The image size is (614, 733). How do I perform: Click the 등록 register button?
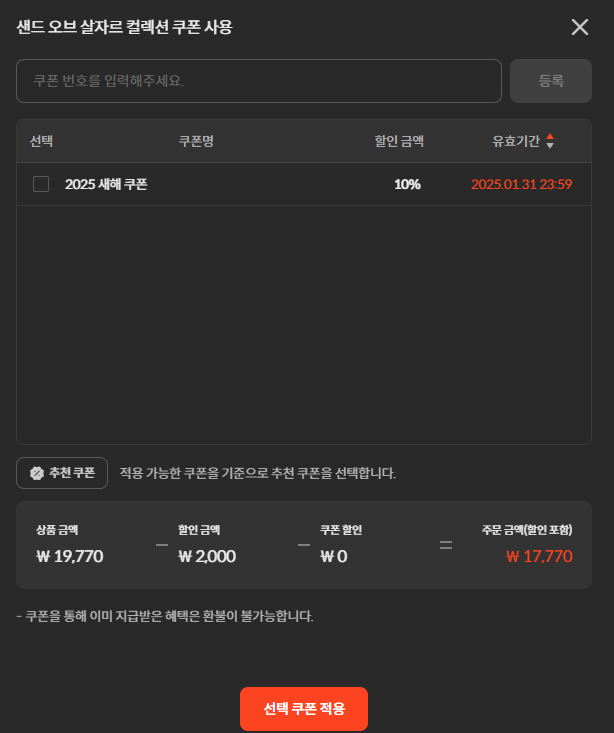tap(550, 81)
